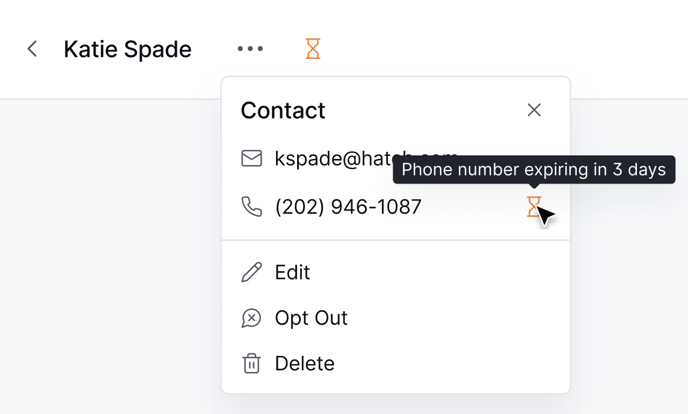Click the hourglass icon next to phone number
Screen dimensions: 688x414
click(534, 206)
